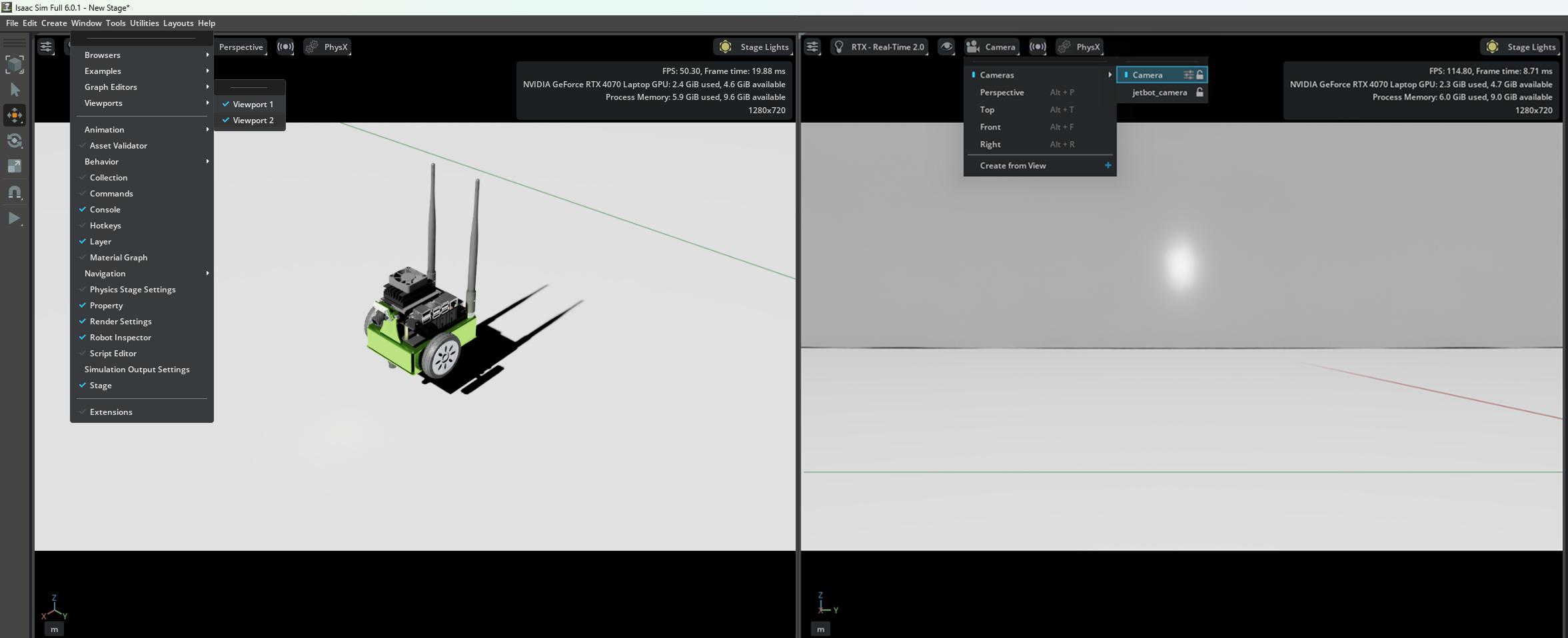Expand the Cameras submenu
The height and width of the screenshot is (638, 1568).
(1040, 75)
